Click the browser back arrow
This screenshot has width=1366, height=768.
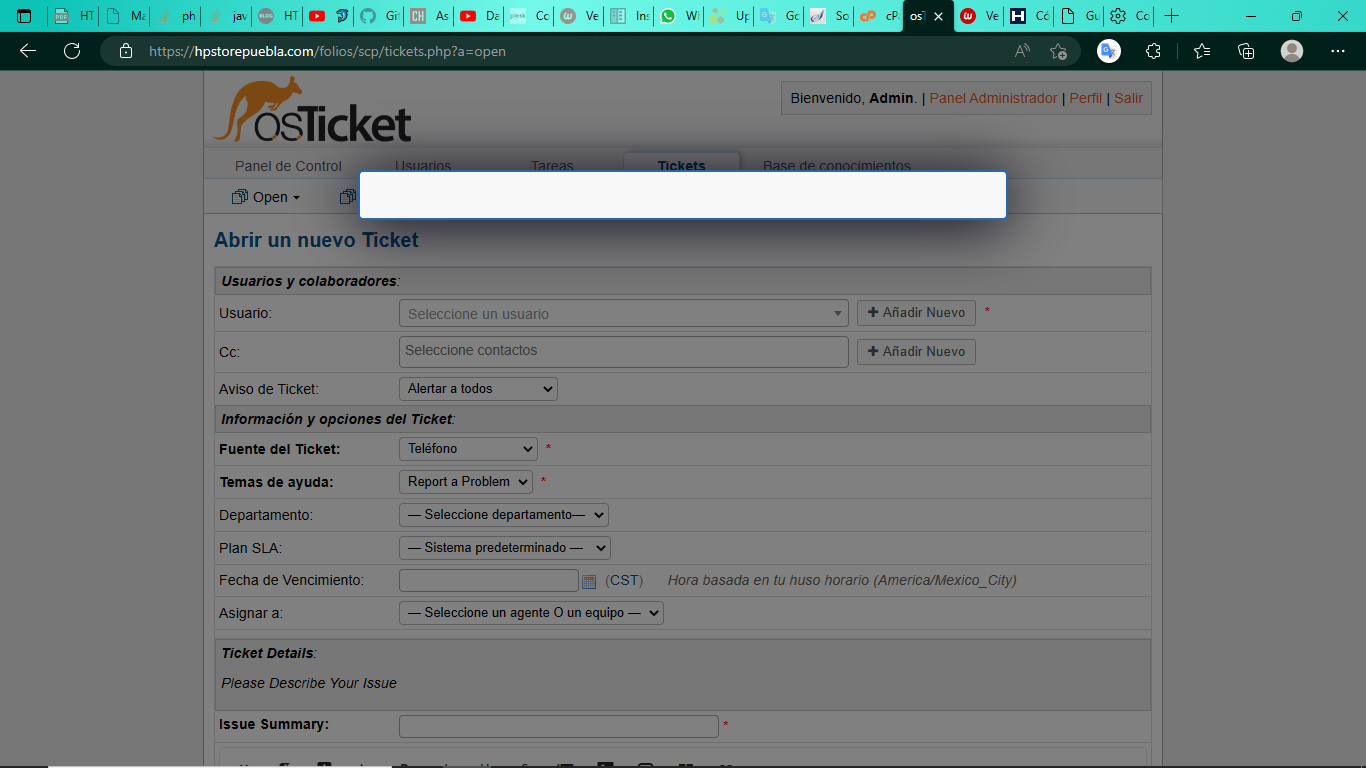click(28, 51)
